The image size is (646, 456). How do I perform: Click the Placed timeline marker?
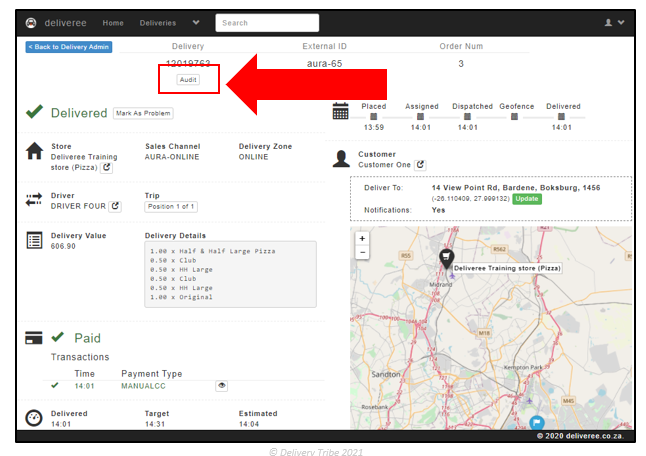coord(374,117)
